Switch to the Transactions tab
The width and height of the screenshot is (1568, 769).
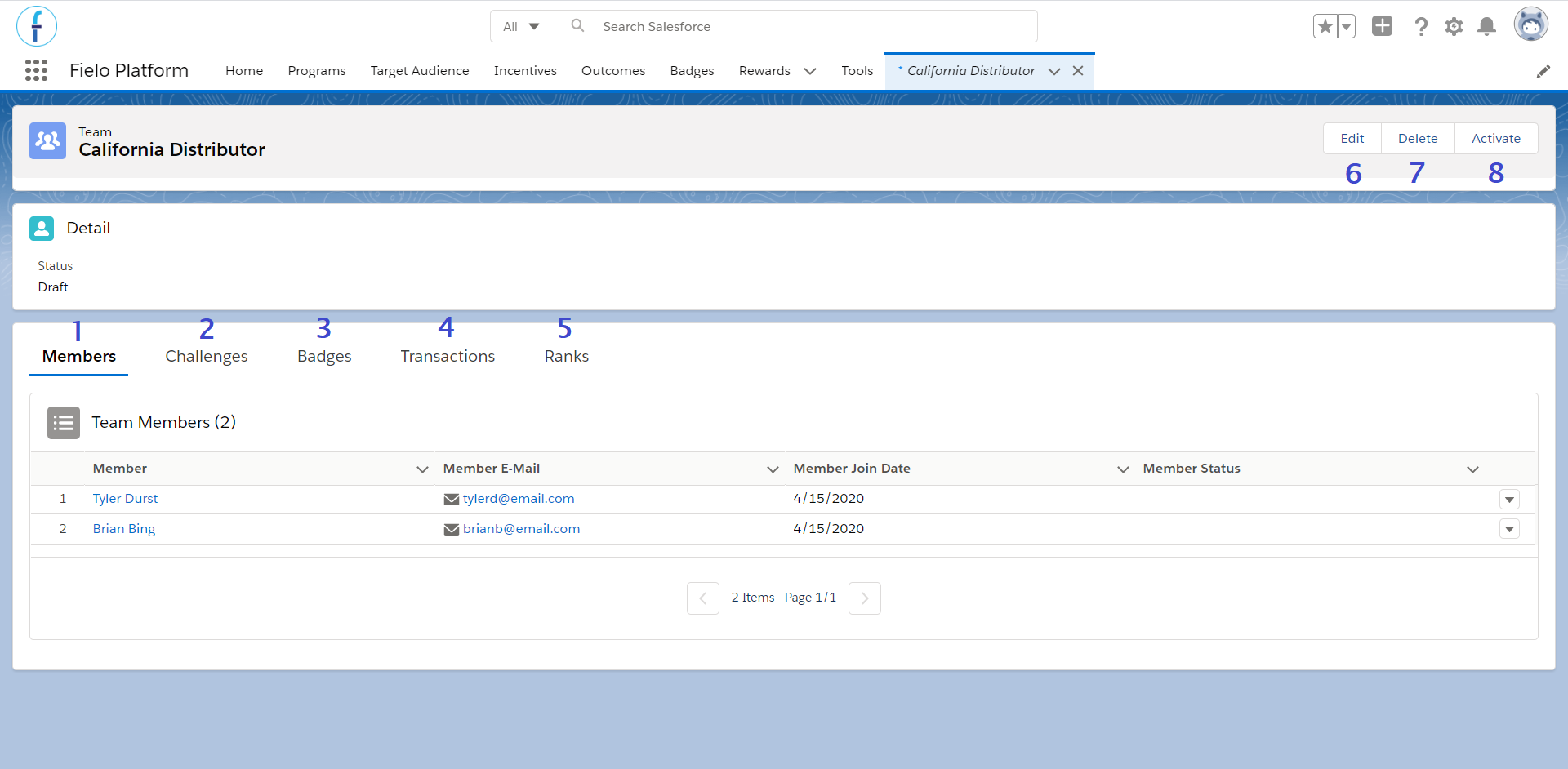click(x=448, y=356)
